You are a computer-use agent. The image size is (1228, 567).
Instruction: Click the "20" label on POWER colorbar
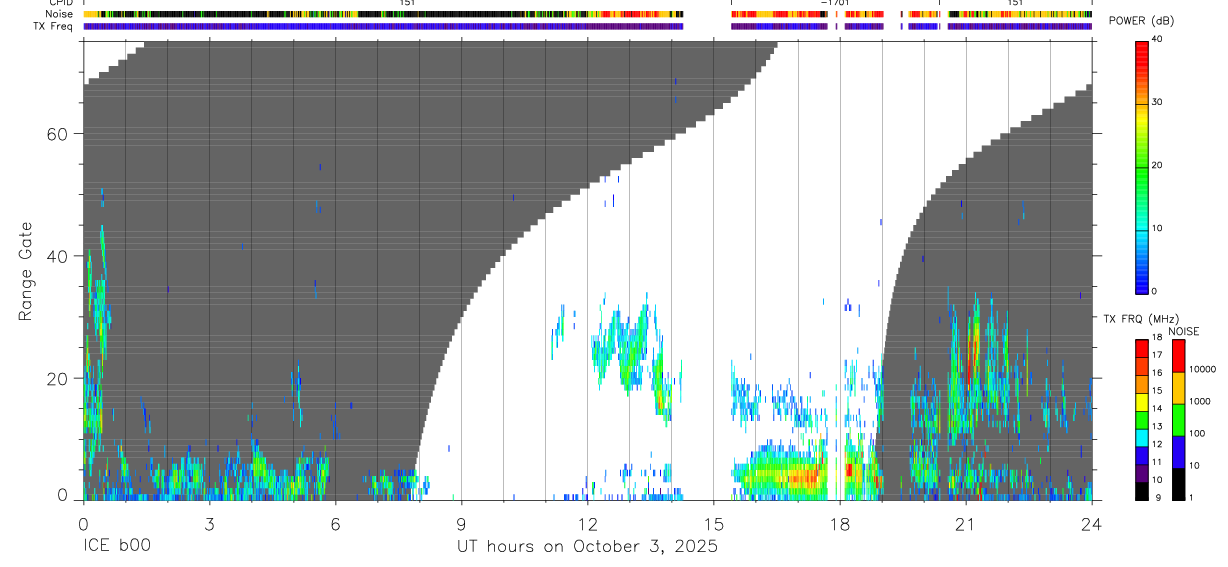(x=1157, y=165)
